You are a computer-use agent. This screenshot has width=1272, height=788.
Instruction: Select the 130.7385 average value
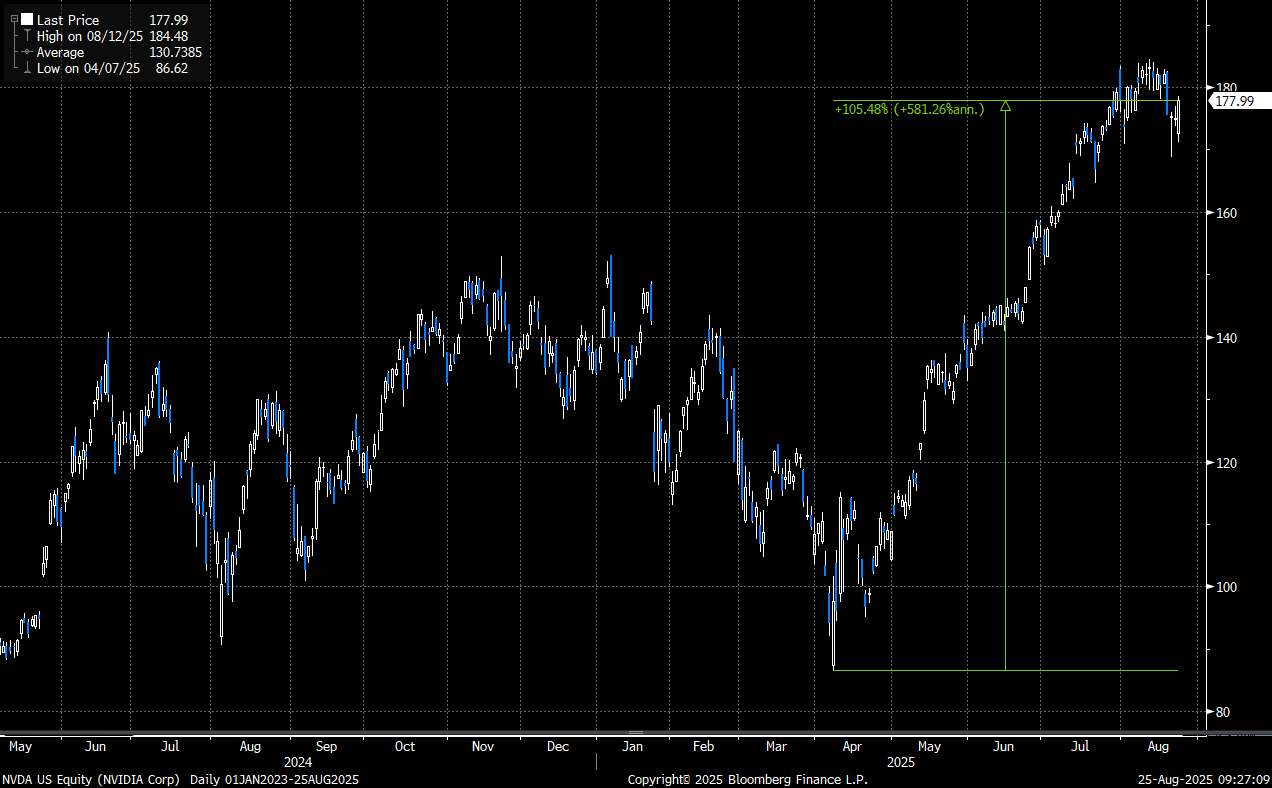click(x=174, y=52)
